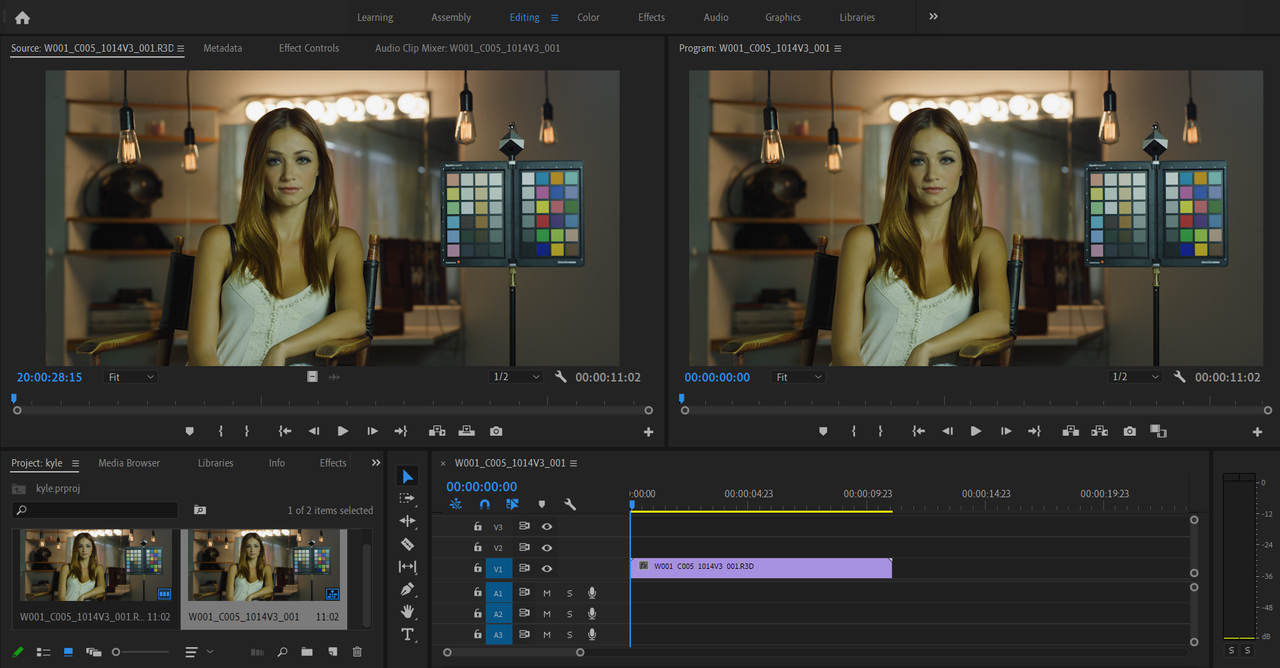This screenshot has width=1280, height=668.
Task: Mark In point in Program monitor
Action: click(x=854, y=431)
